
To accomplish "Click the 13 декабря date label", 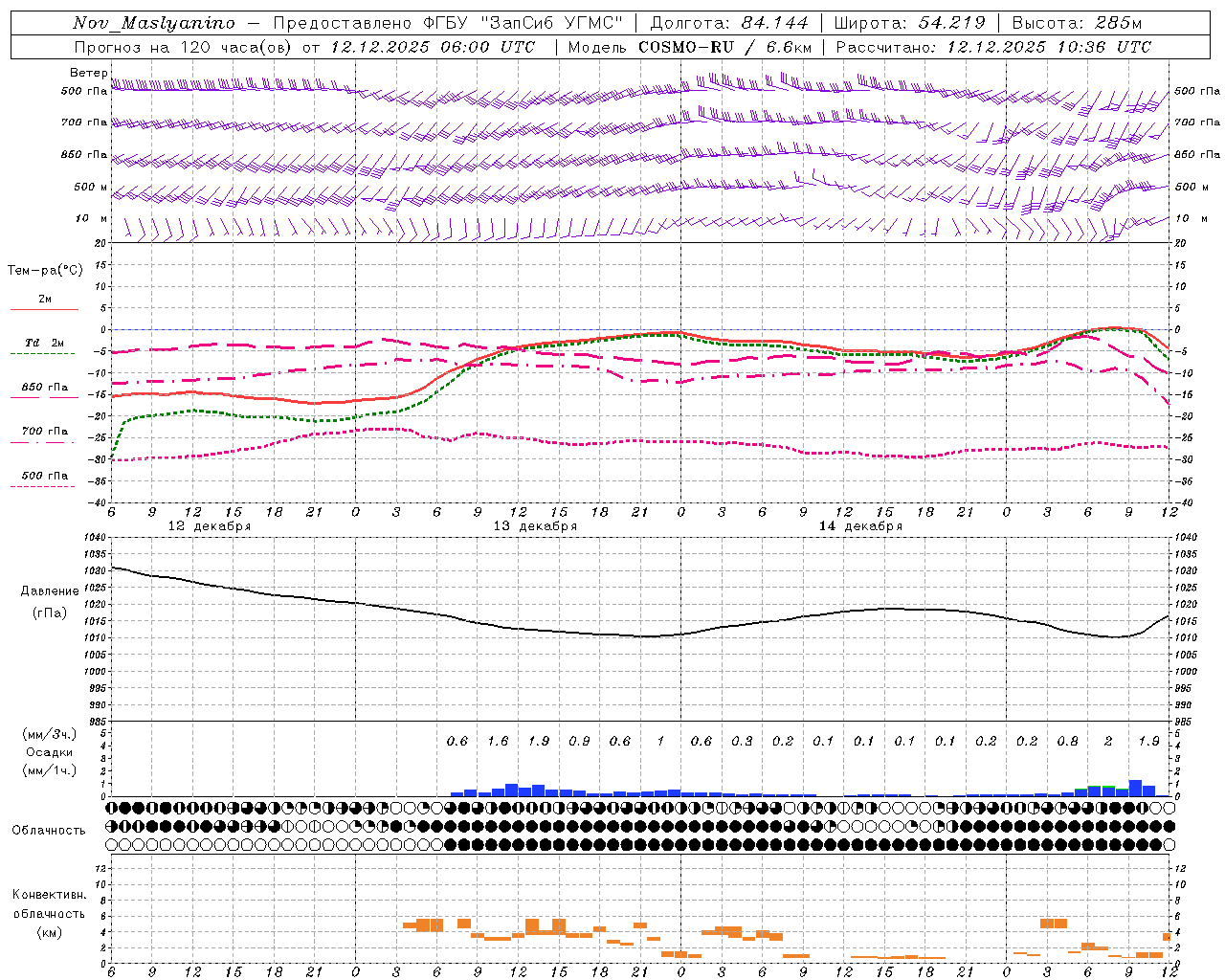I will click(535, 526).
